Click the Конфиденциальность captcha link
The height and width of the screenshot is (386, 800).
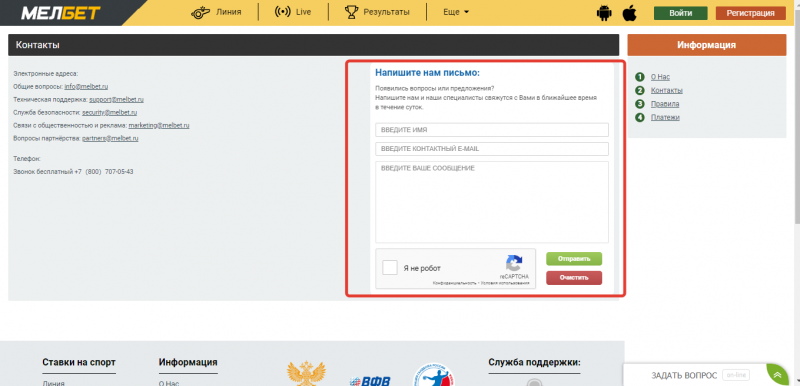tap(454, 283)
